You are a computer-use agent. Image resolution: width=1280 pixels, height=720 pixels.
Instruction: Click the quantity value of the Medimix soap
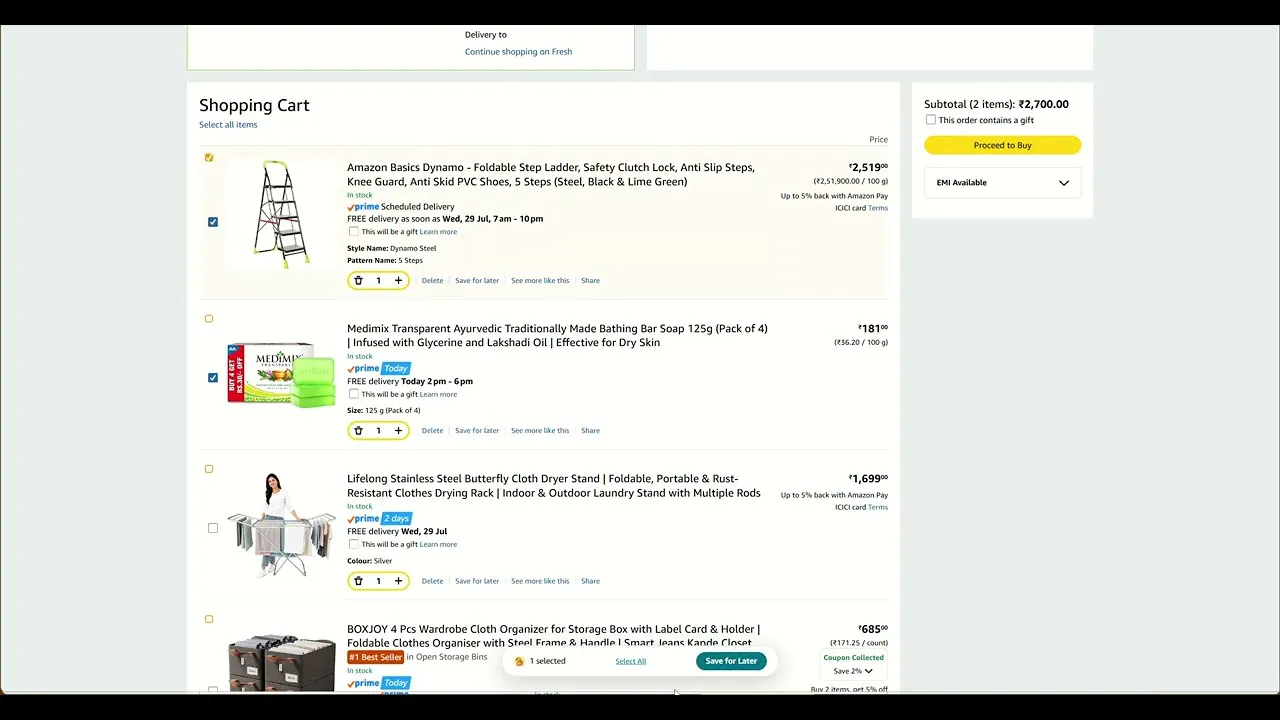coord(378,431)
